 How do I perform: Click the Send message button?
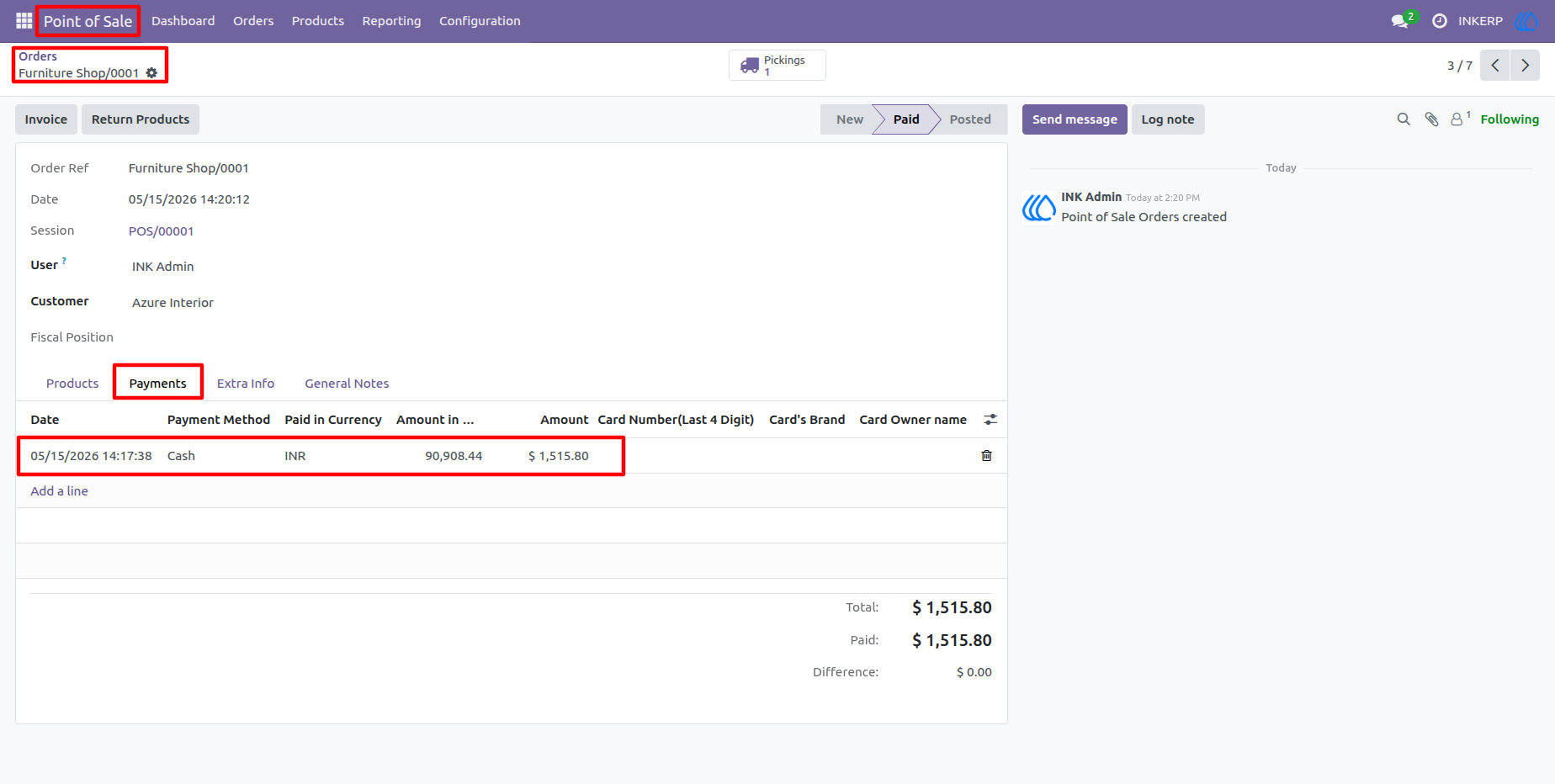pyautogui.click(x=1075, y=119)
